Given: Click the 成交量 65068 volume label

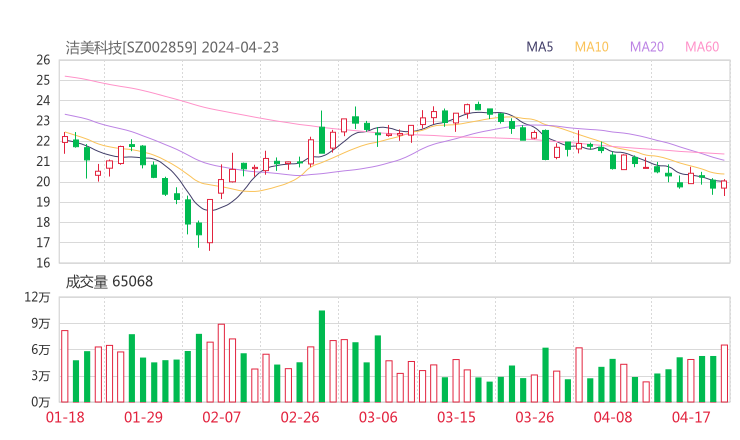Looking at the screenshot, I should coord(109,281).
